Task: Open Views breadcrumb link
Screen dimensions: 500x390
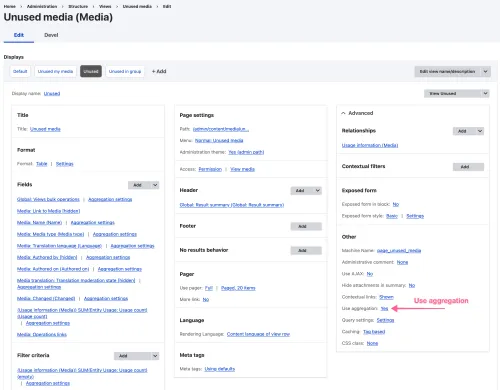Action: pos(105,6)
